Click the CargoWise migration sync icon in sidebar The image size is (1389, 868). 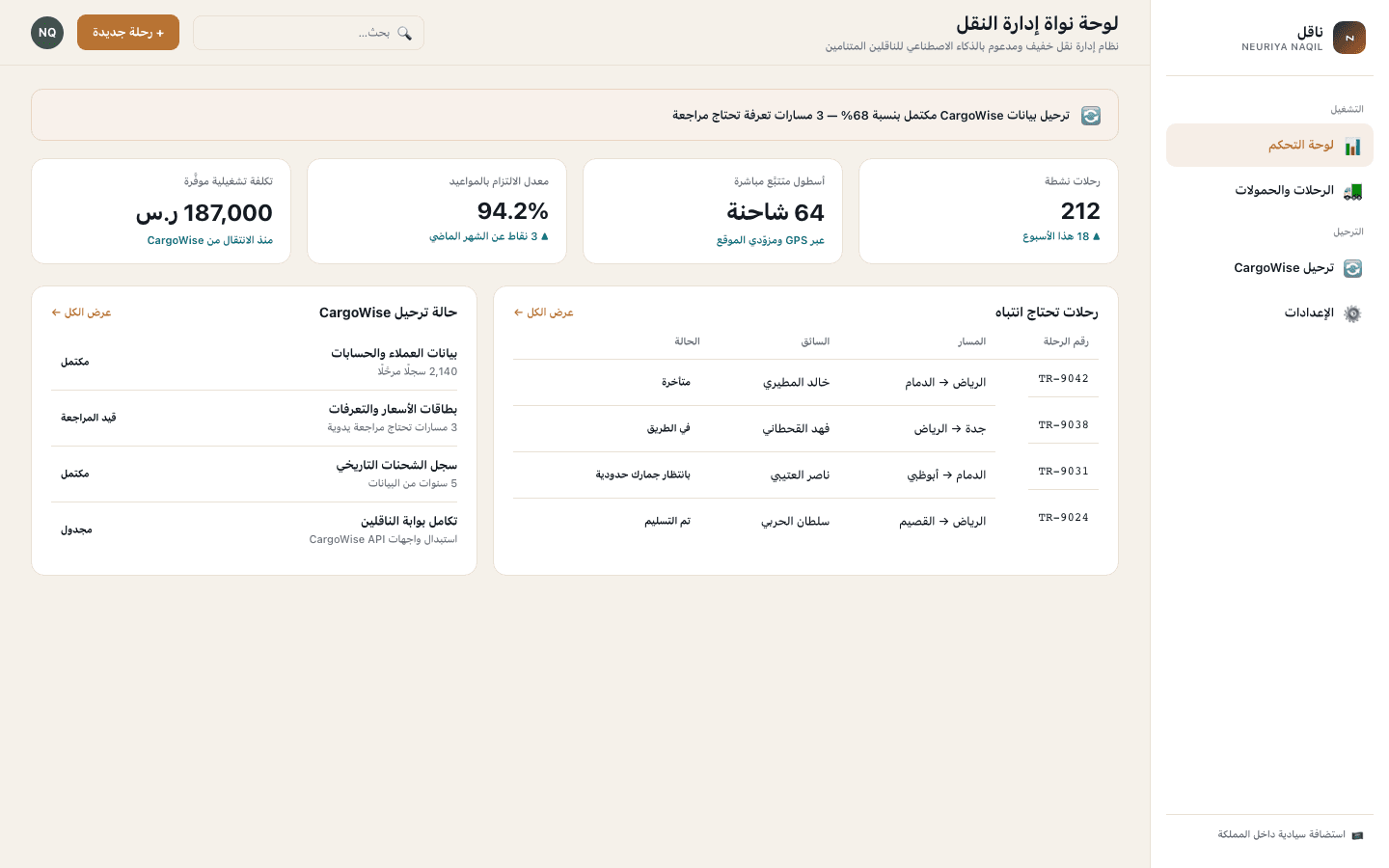coord(1352,268)
